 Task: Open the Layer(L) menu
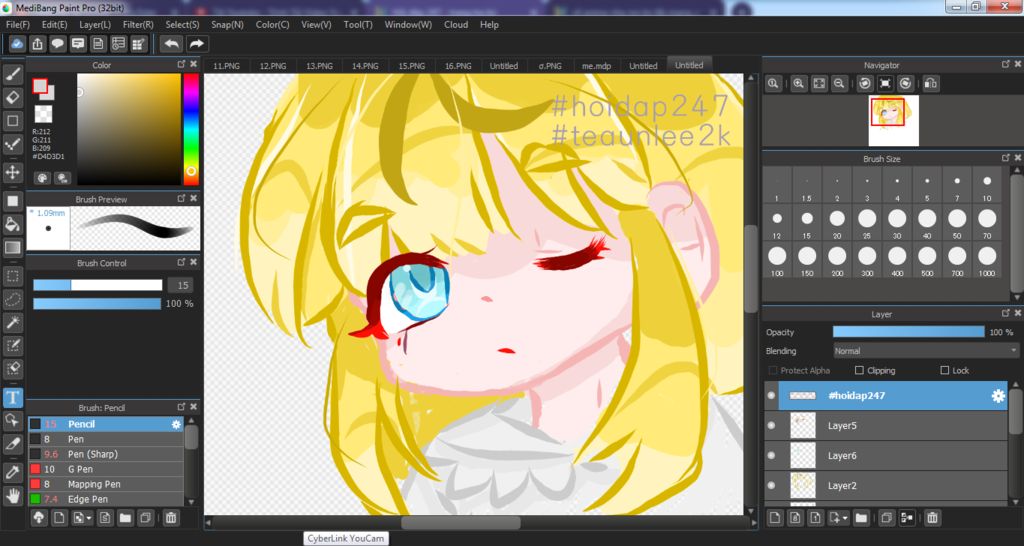pyautogui.click(x=95, y=25)
